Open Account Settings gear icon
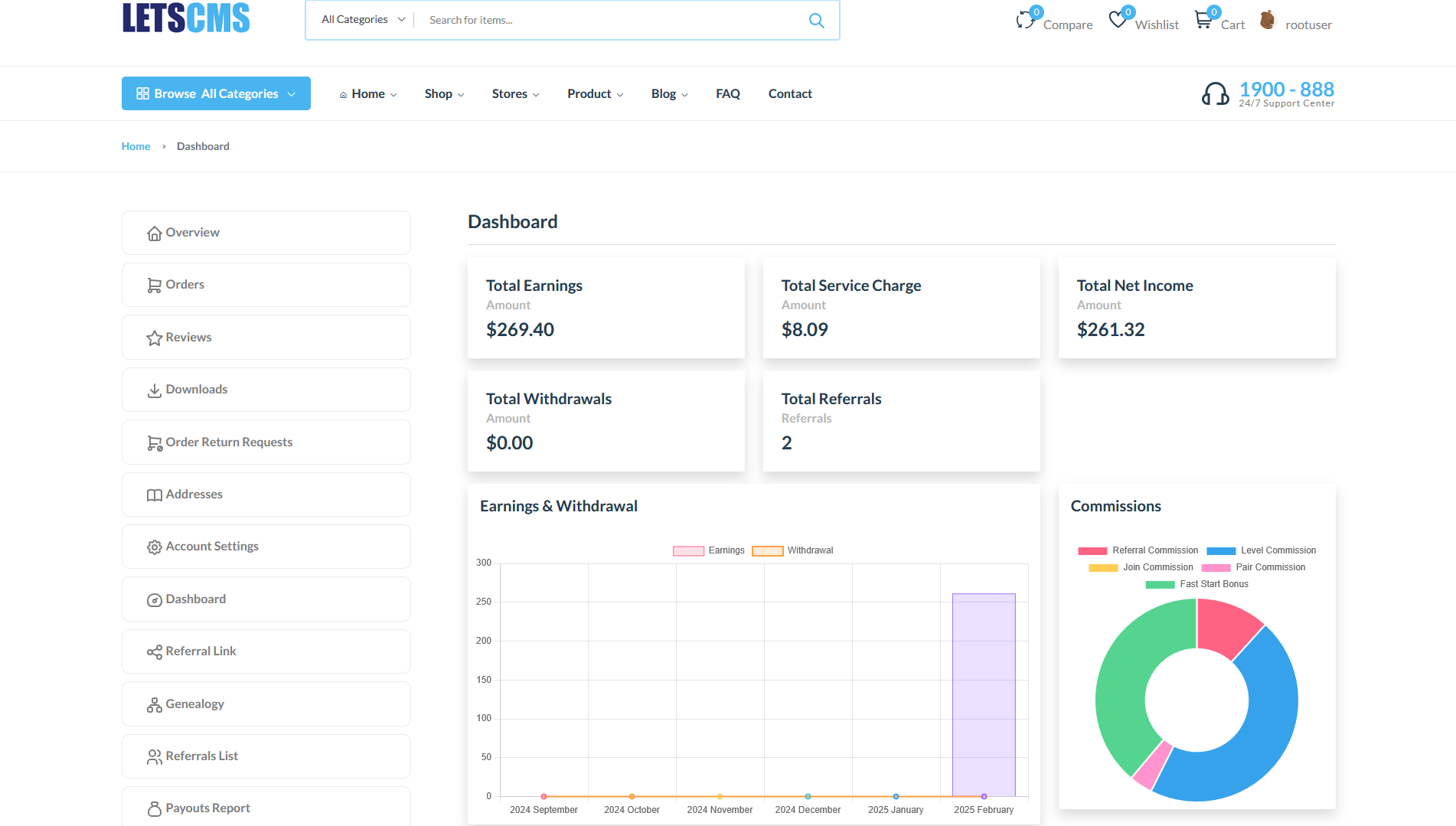1456x826 pixels. (155, 546)
